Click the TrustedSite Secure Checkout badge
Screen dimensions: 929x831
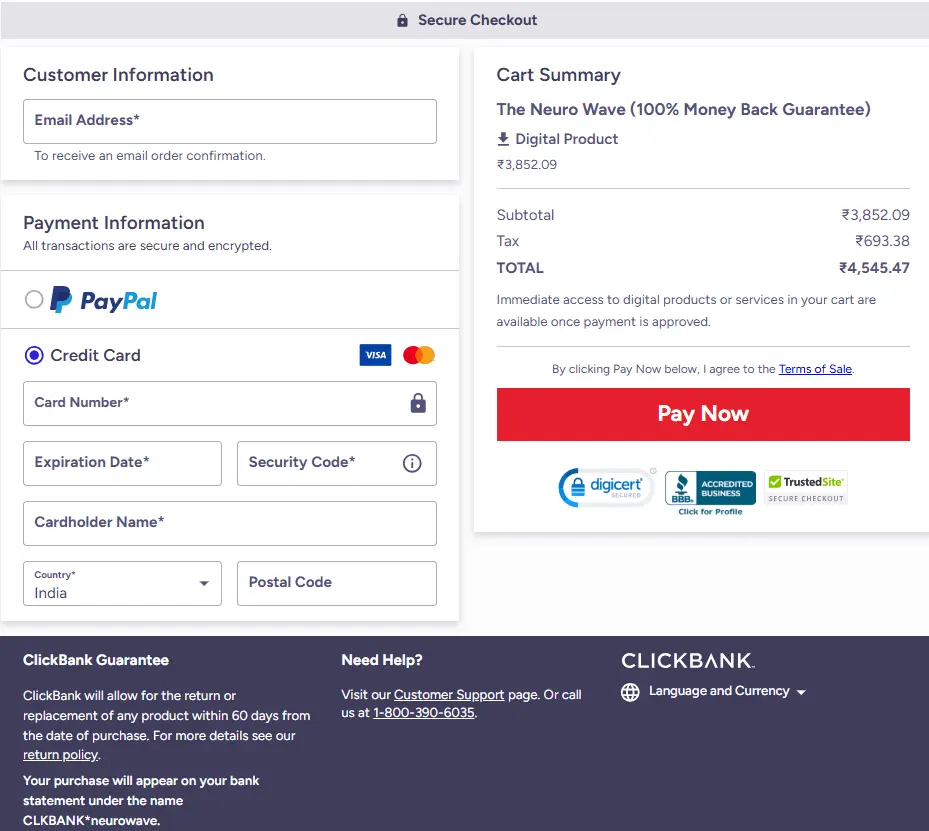pyautogui.click(x=805, y=486)
